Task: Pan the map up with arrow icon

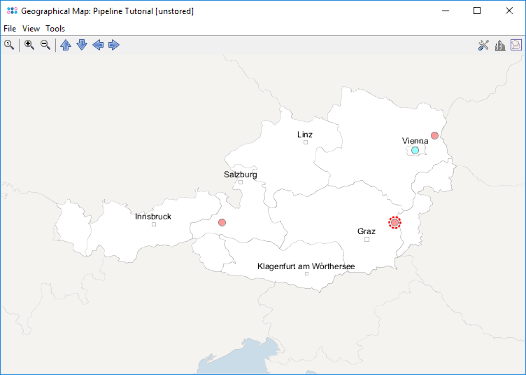Action: 66,45
